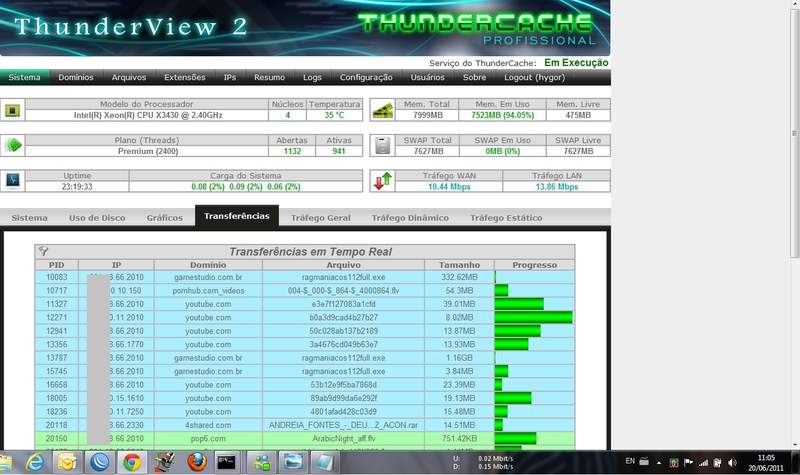
Task: Click Logout (hygor)
Action: point(534,77)
